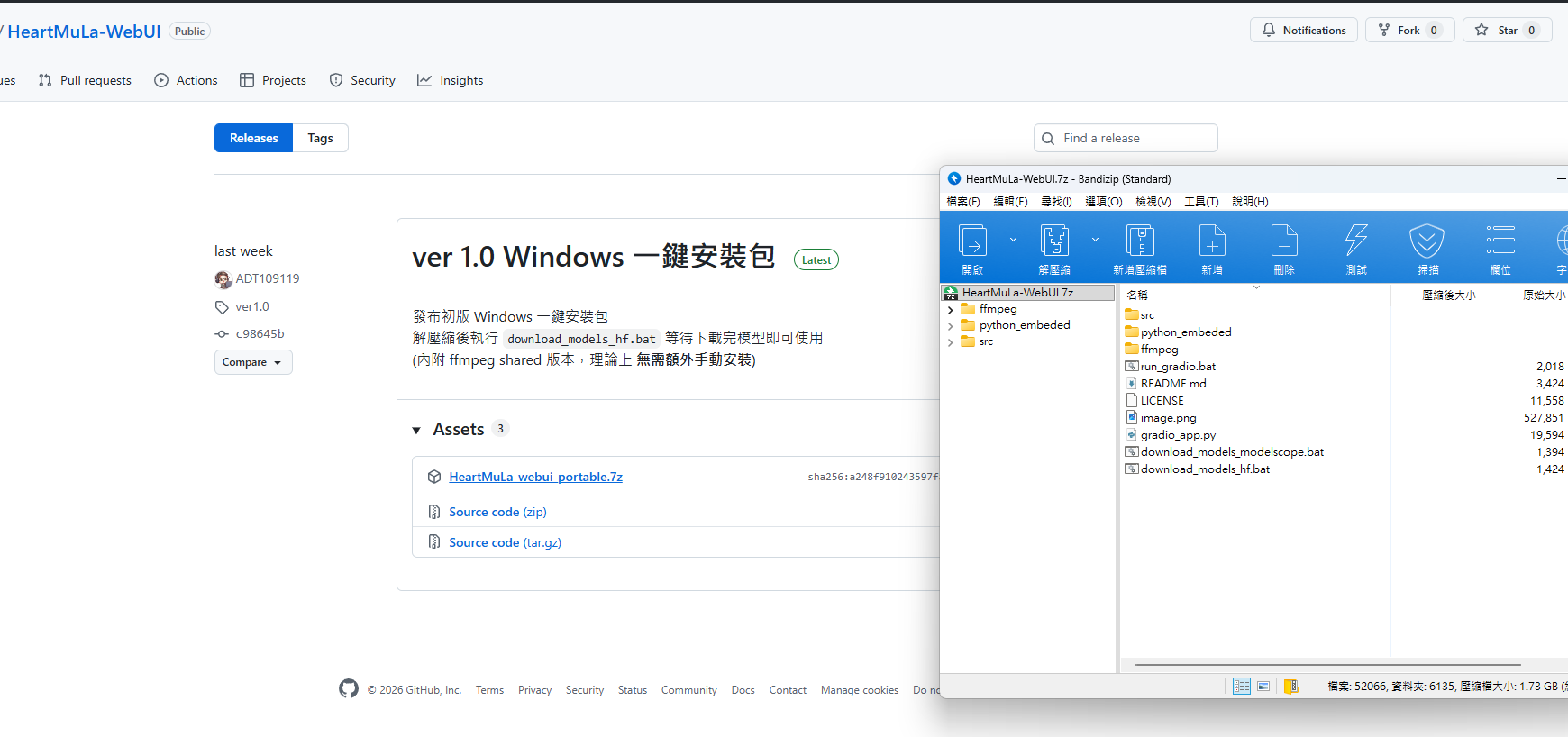Click the Source code (tar.gz) link
The height and width of the screenshot is (737, 1568).
click(506, 542)
